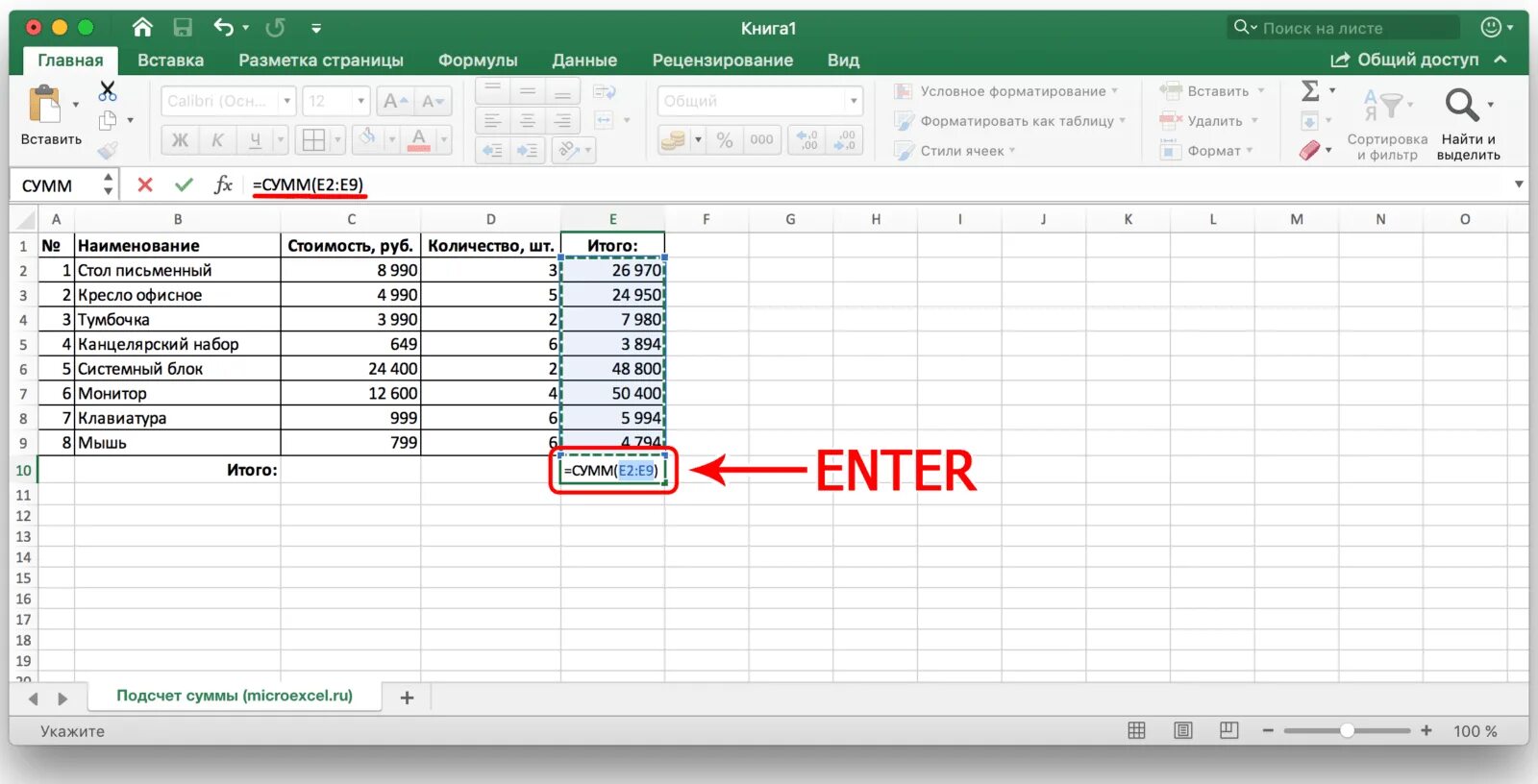Cut selection with scissors icon
The height and width of the screenshot is (784, 1538).
(x=108, y=91)
